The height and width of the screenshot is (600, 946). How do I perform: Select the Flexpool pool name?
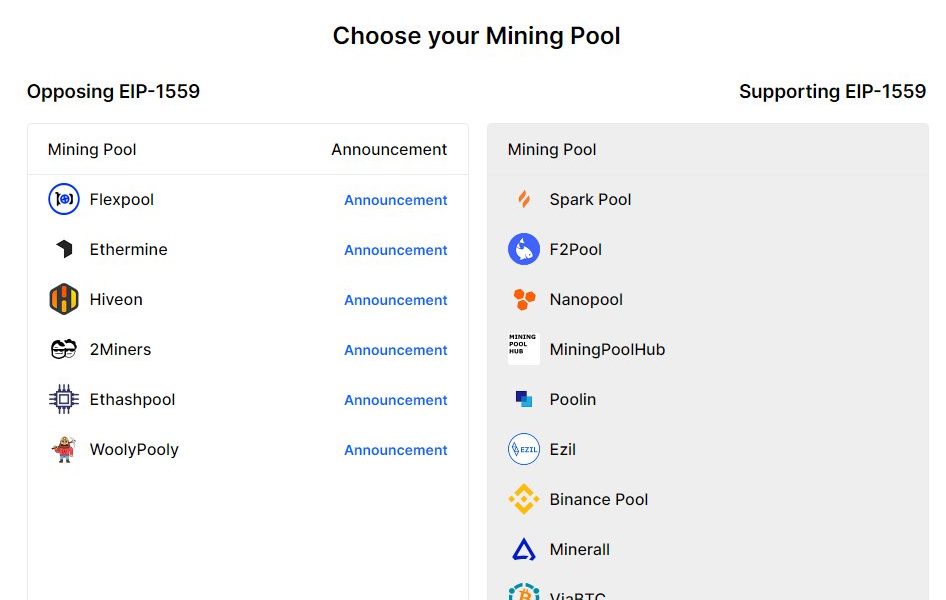pyautogui.click(x=122, y=200)
